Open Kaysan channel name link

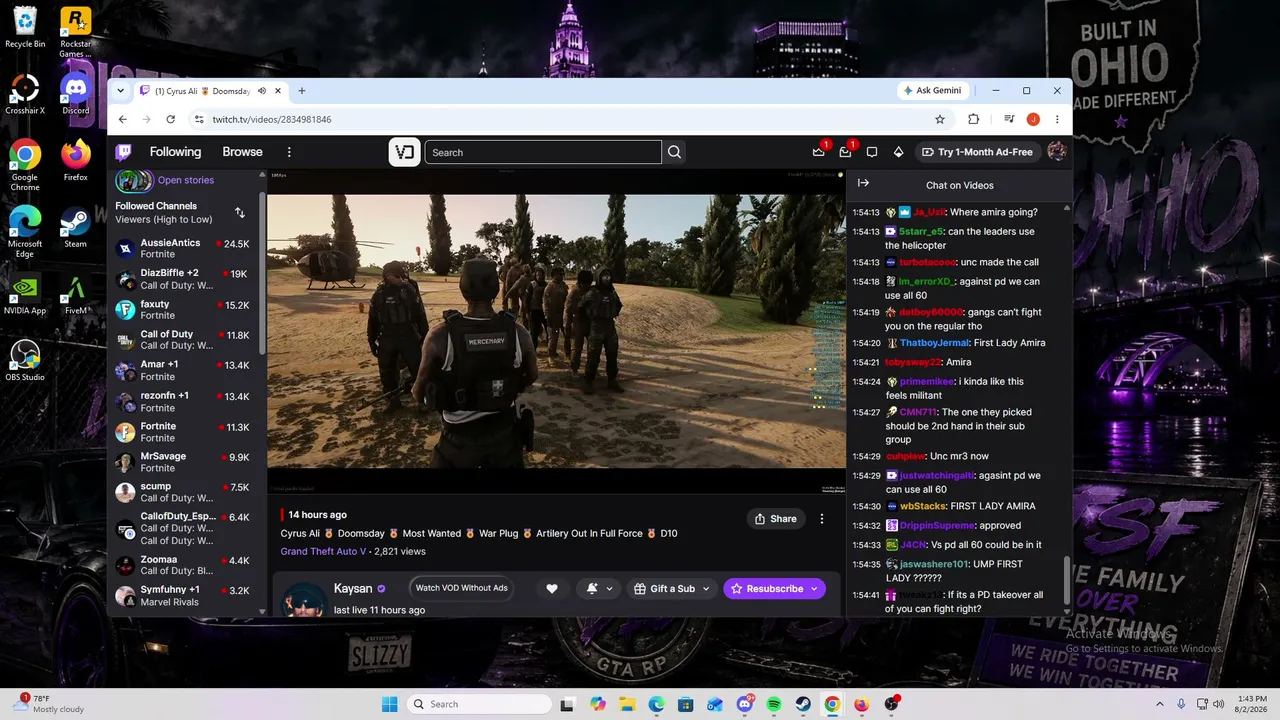pyautogui.click(x=353, y=589)
